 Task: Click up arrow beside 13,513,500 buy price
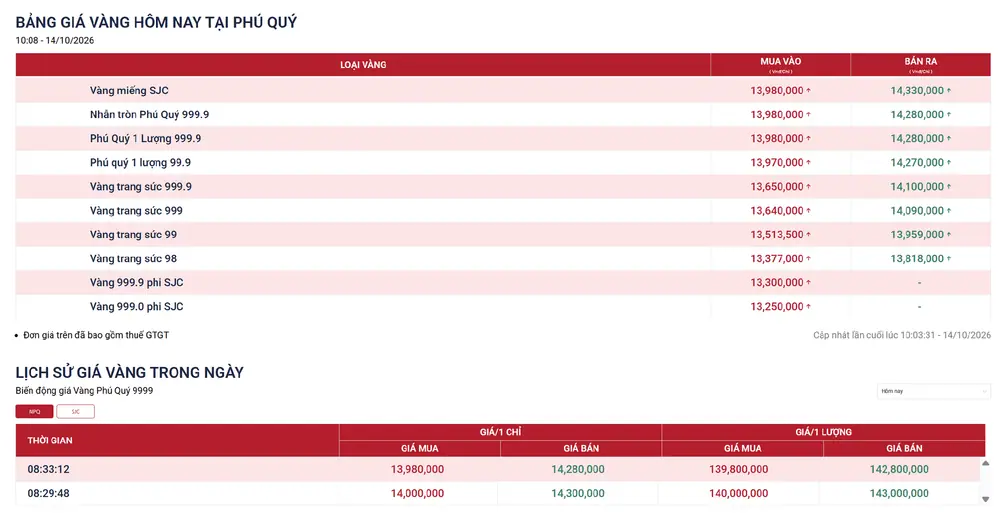[x=809, y=235]
